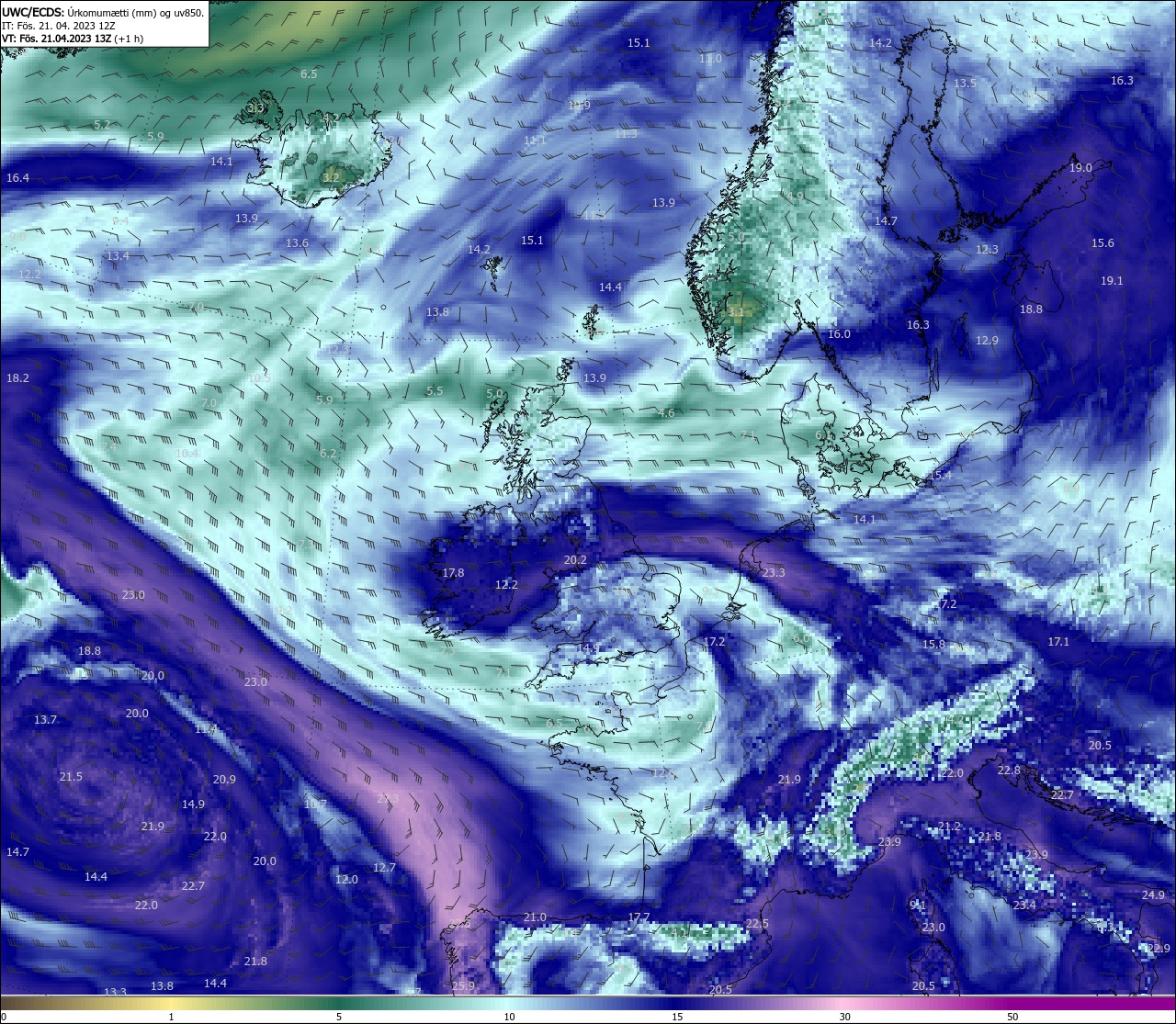Click the color scale tick label '15'
This screenshot has width=1176, height=1024.
pyautogui.click(x=677, y=1017)
